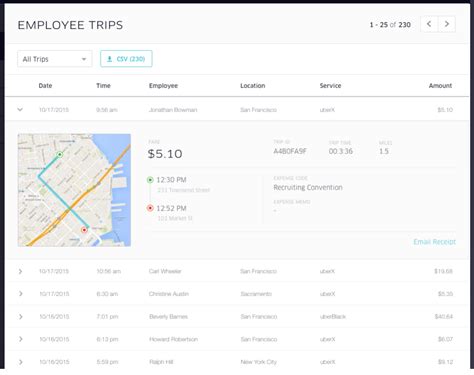Click the Christine Austin employee name
Viewport: 474px width, 375px height.
(169, 294)
